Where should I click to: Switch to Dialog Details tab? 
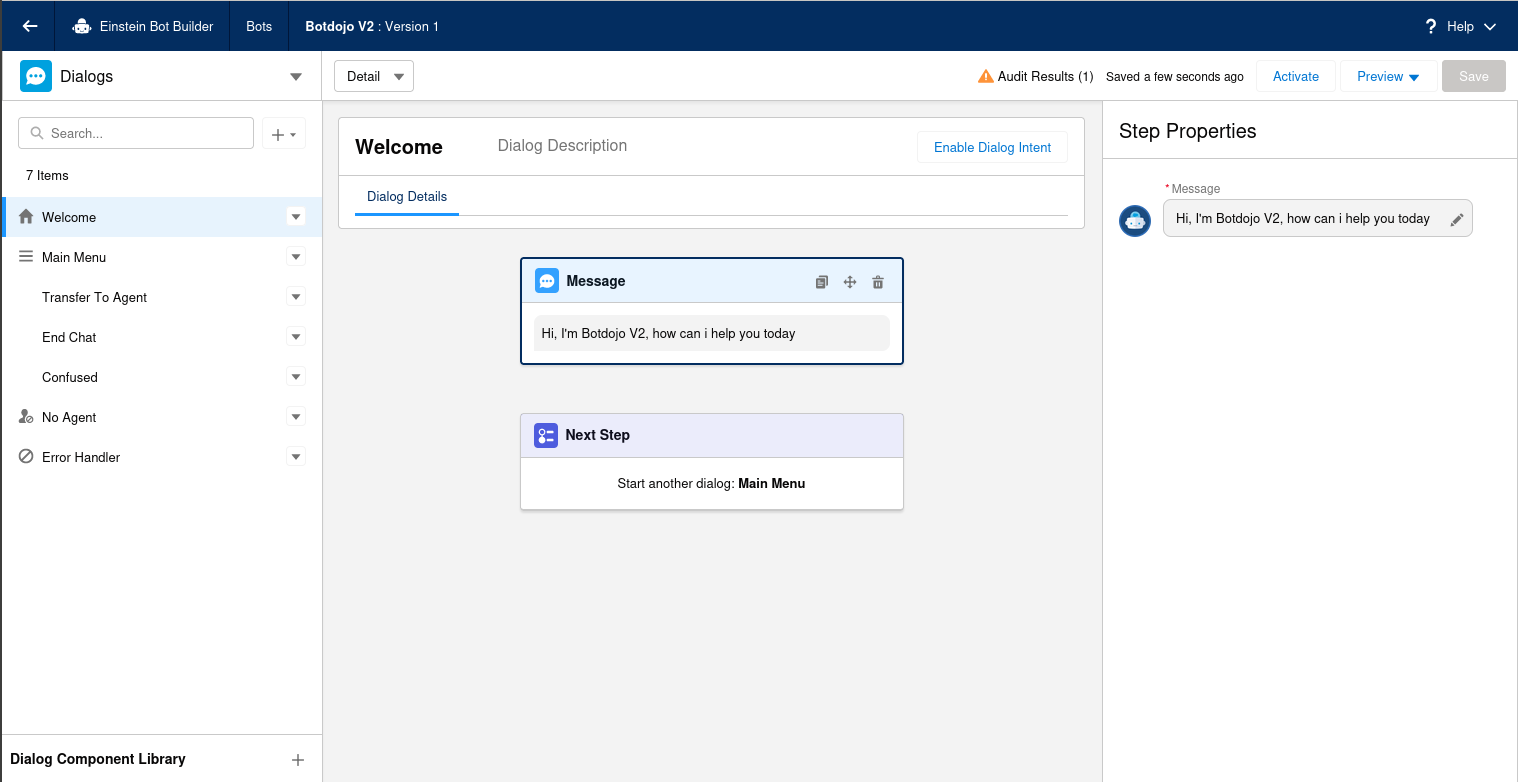click(407, 197)
